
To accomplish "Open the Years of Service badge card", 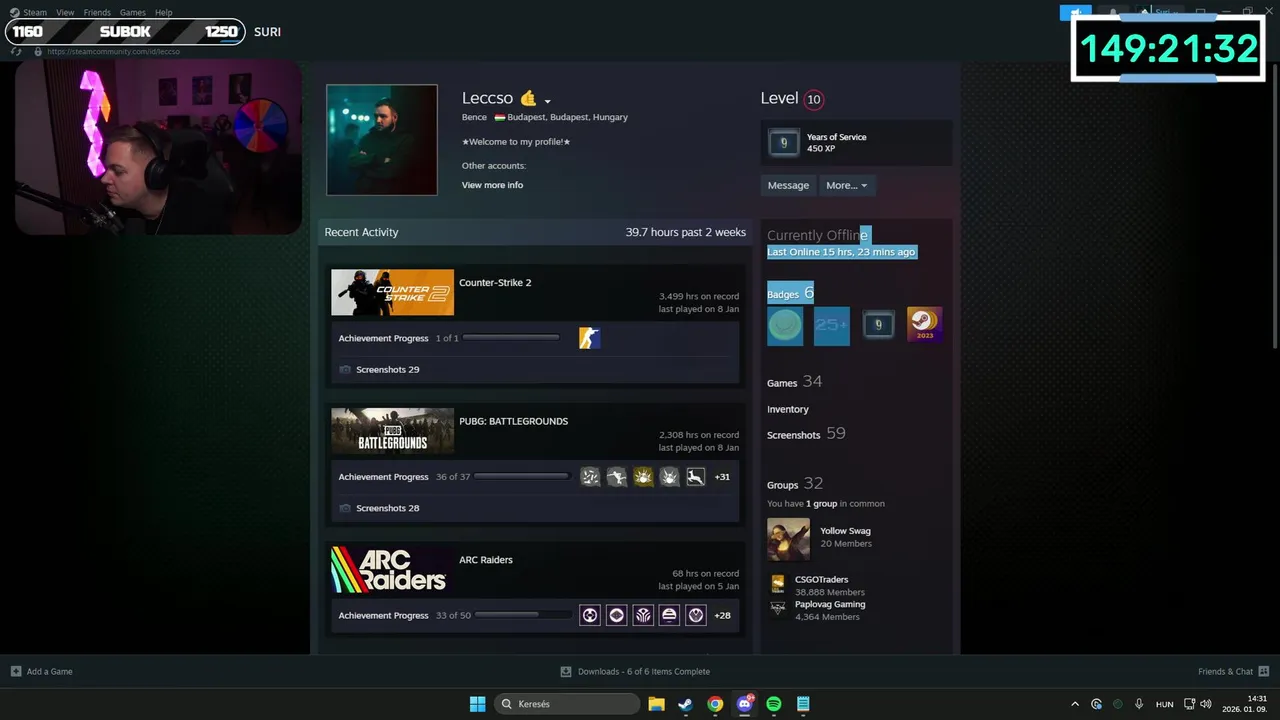I will [x=858, y=143].
